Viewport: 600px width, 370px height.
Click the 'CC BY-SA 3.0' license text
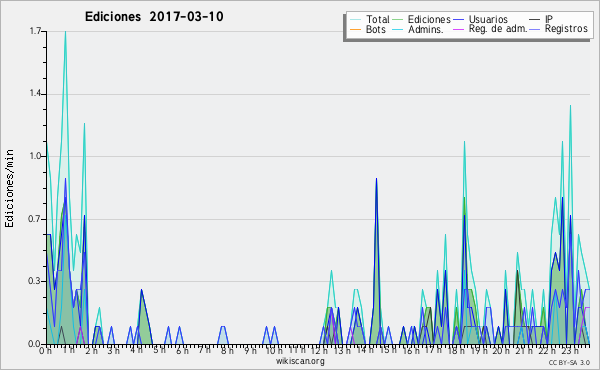click(569, 362)
